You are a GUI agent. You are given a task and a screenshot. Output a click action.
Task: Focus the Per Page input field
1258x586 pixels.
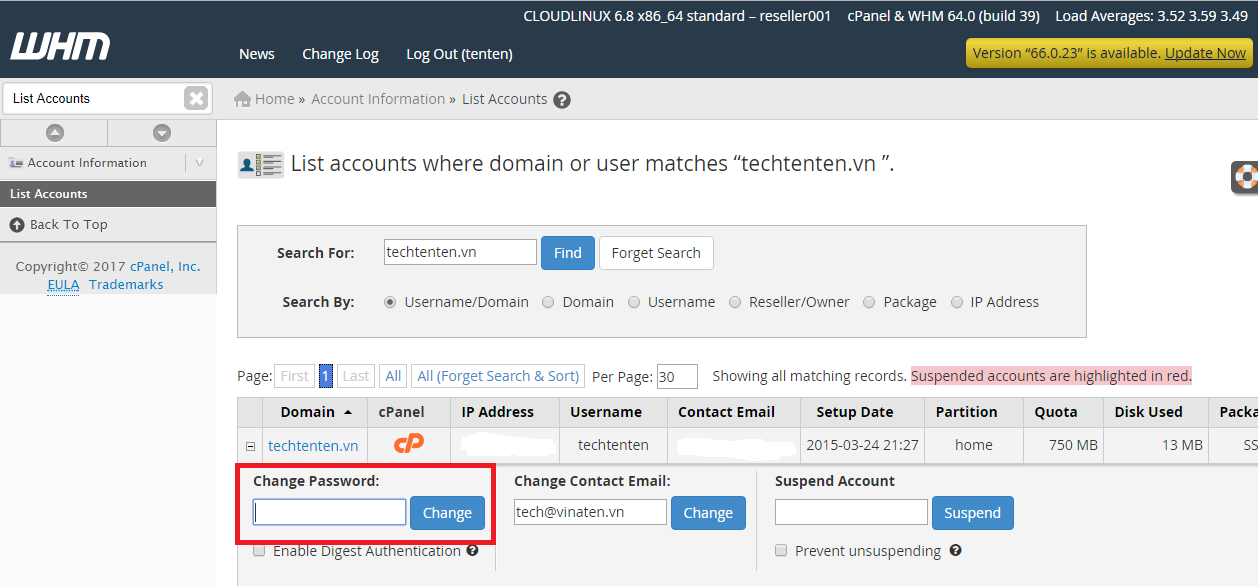(x=677, y=377)
